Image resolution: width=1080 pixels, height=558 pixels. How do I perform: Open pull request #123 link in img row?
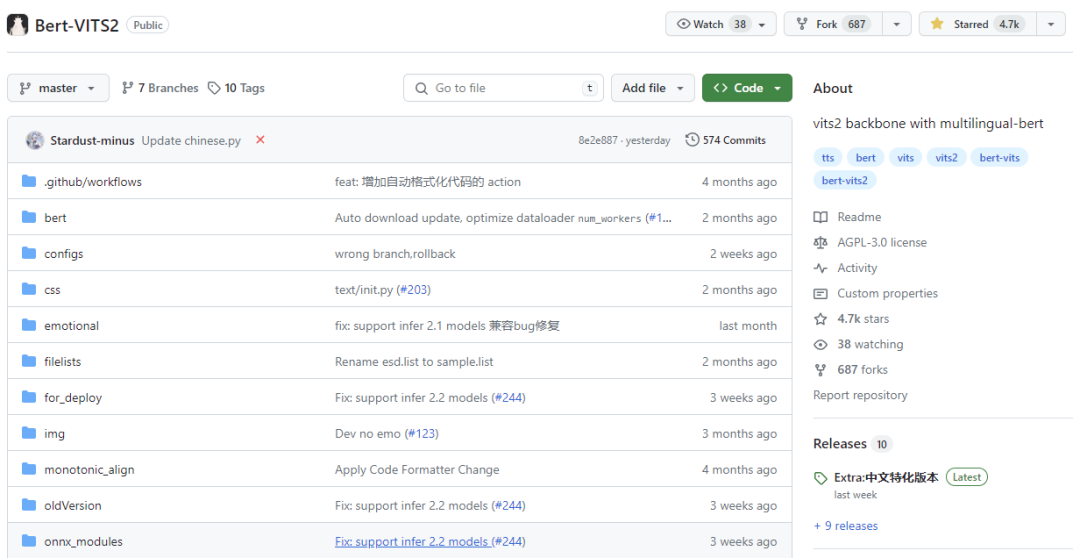422,434
